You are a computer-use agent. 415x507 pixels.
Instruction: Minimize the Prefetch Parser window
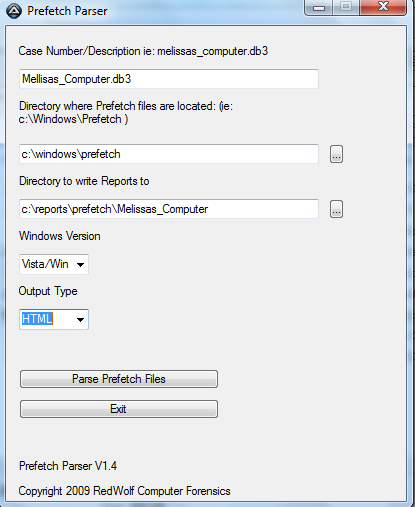point(319,7)
